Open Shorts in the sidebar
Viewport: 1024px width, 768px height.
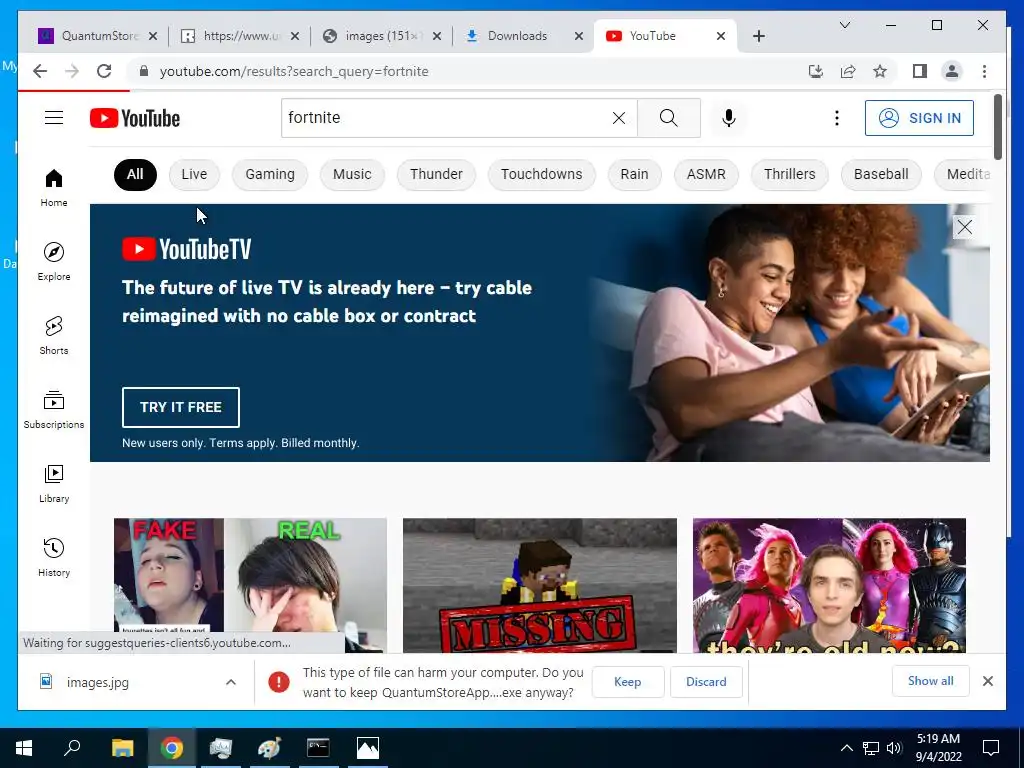tap(54, 336)
